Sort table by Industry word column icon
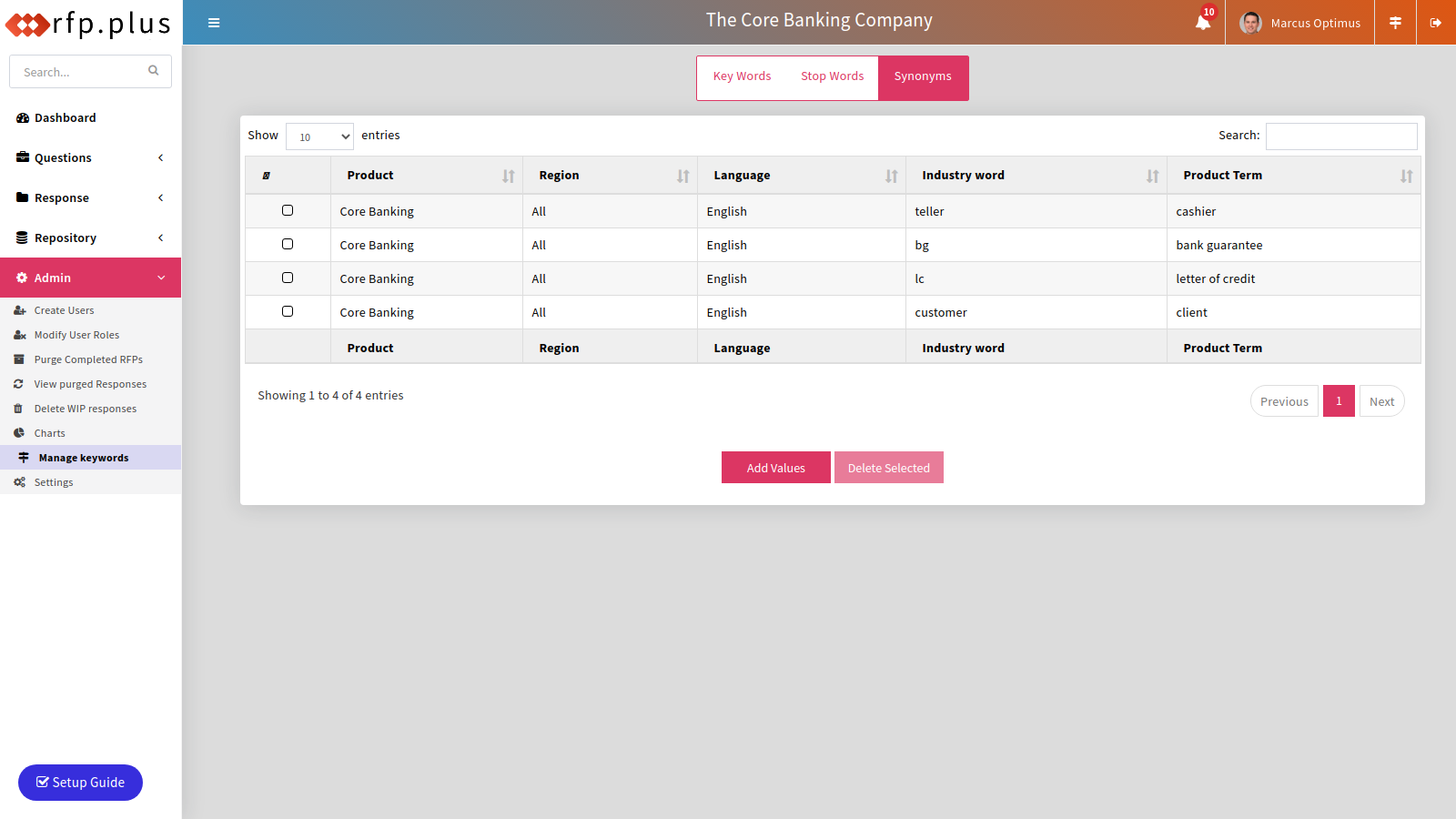This screenshot has height=819, width=1456. [1153, 176]
